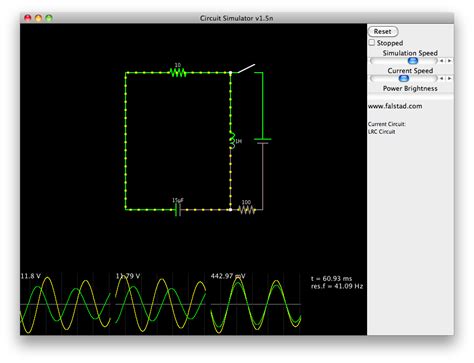The image size is (474, 363).
Task: Nudge Current Speed left with arrow
Action: click(x=442, y=78)
